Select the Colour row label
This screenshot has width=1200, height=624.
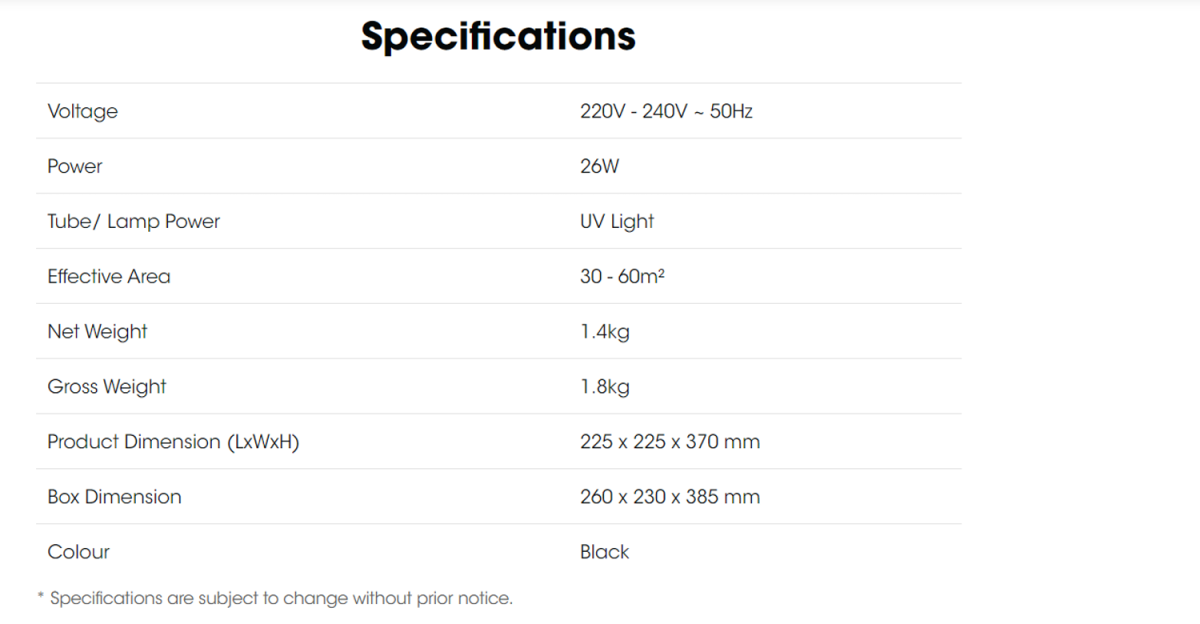pyautogui.click(x=78, y=551)
